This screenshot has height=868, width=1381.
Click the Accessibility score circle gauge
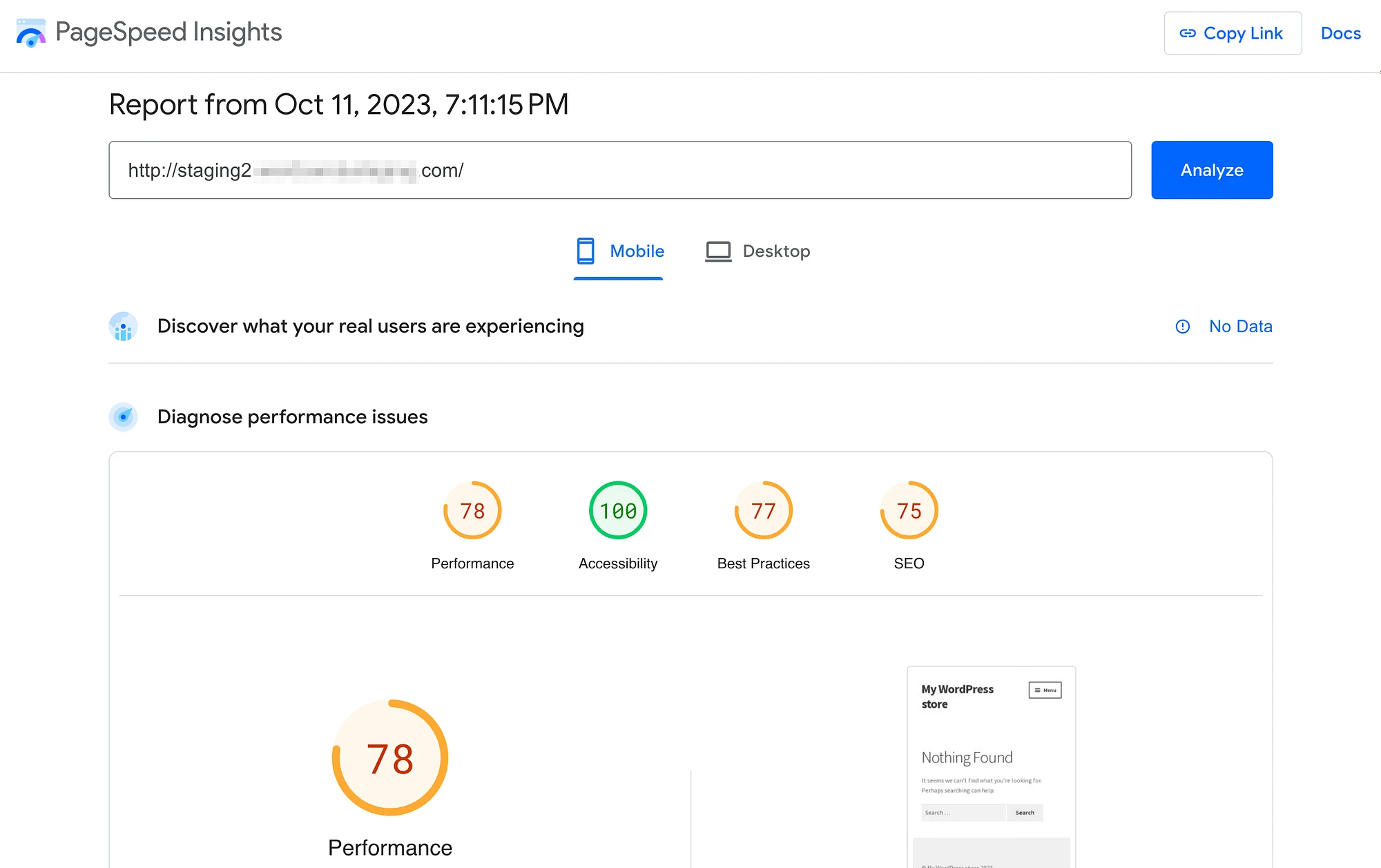(x=617, y=511)
